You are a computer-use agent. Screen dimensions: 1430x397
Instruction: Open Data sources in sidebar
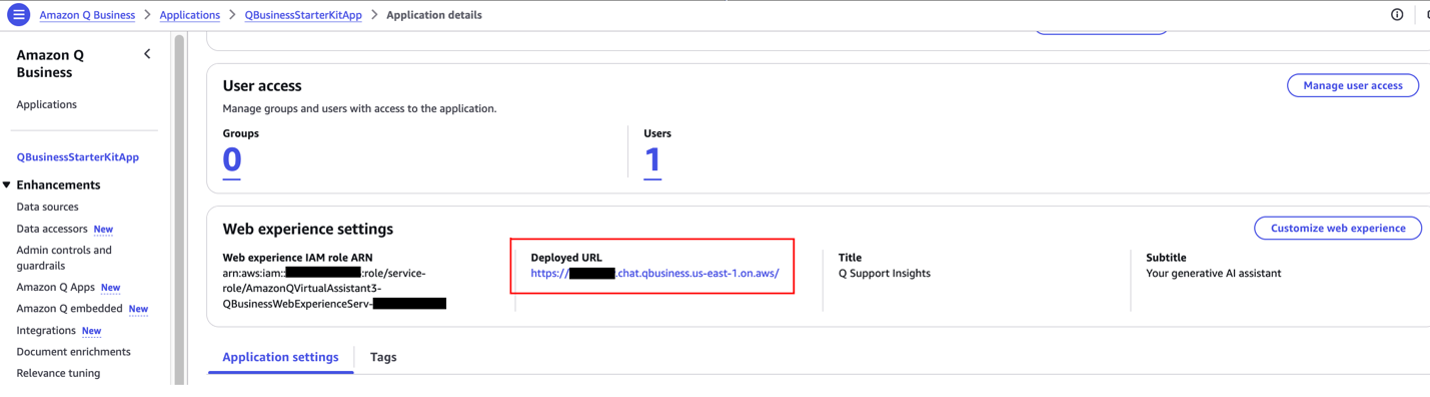[48, 207]
